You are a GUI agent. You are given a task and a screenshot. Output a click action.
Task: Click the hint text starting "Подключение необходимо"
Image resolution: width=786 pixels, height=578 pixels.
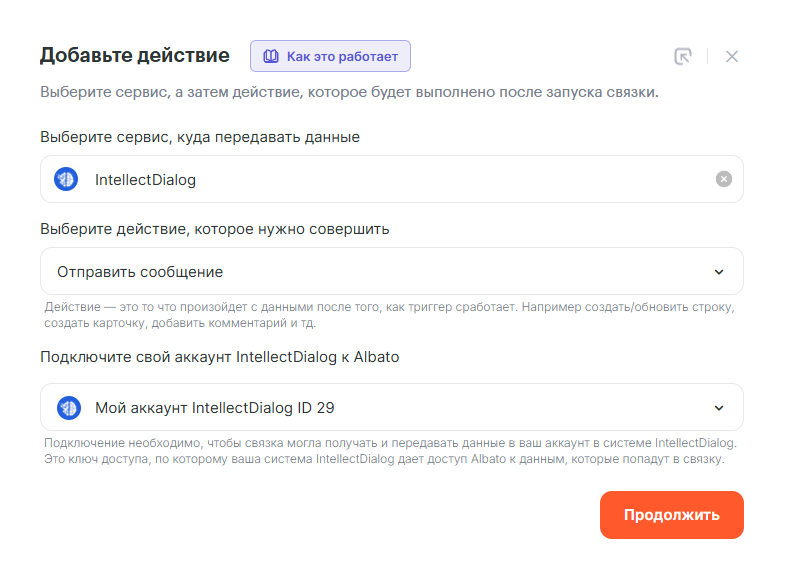coord(390,451)
